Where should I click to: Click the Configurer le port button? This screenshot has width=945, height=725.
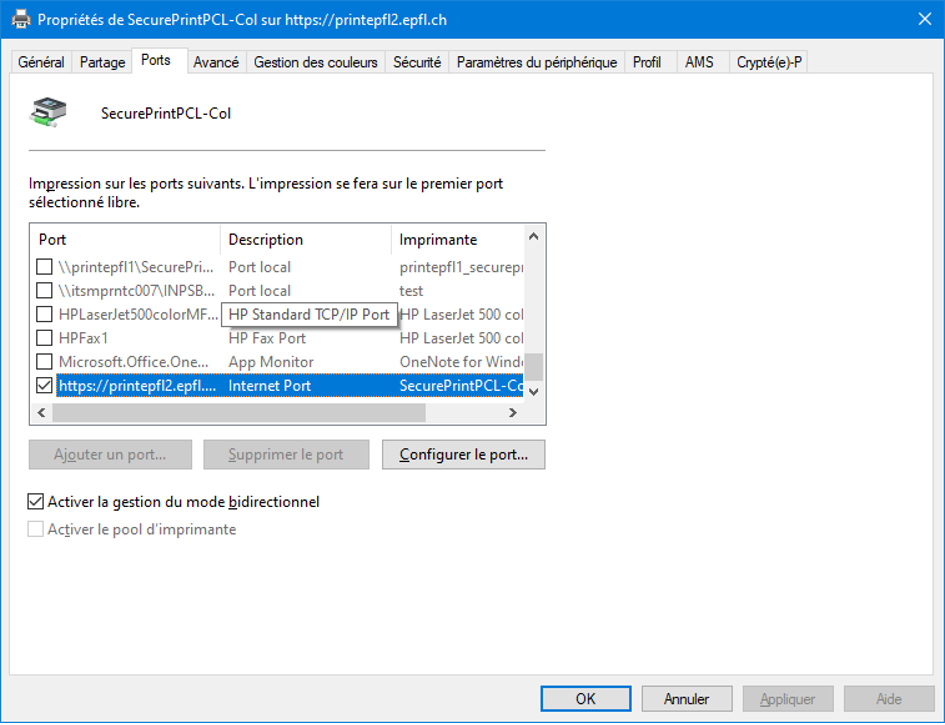463,454
